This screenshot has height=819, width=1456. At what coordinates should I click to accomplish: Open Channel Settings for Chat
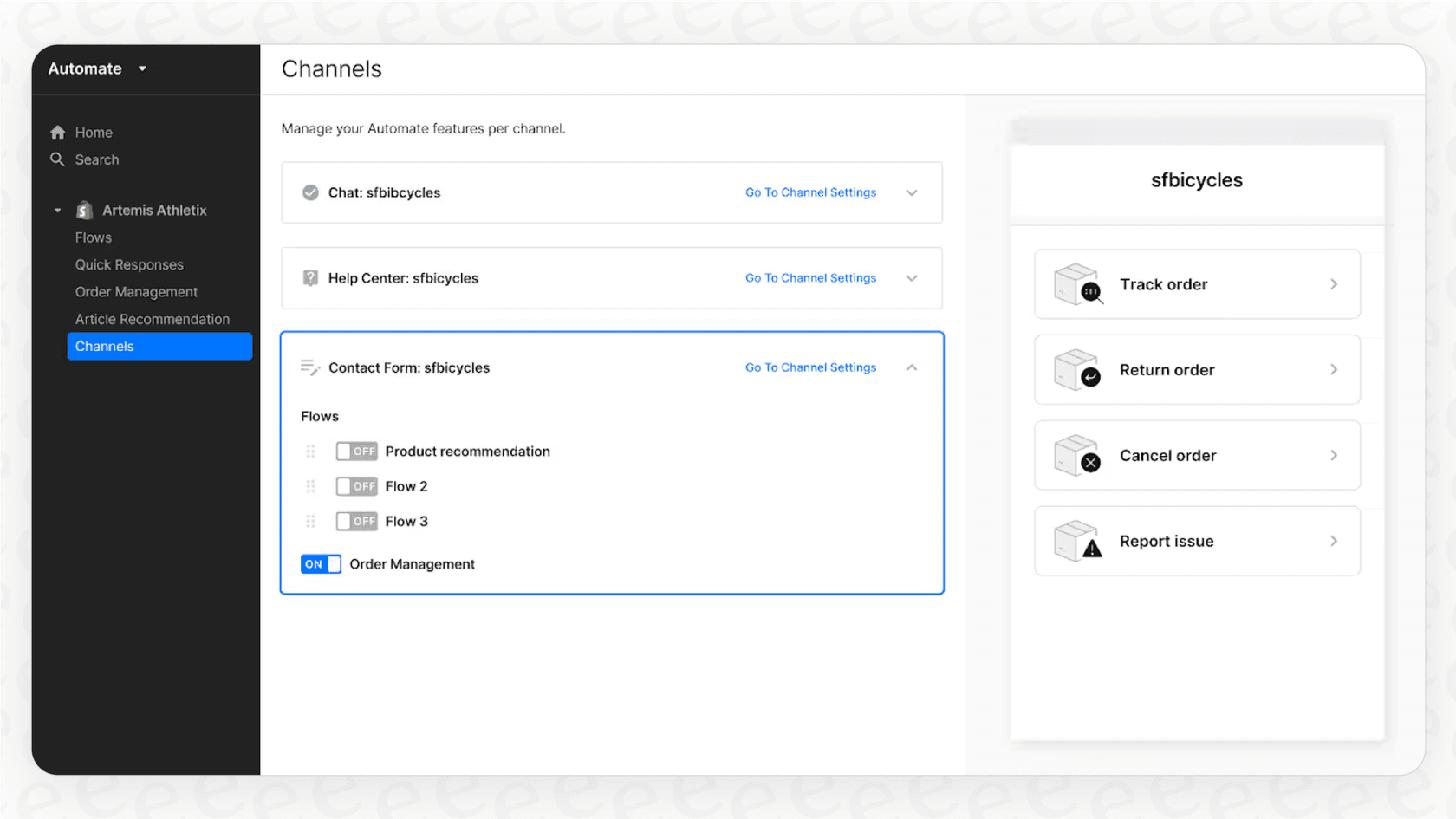(810, 192)
